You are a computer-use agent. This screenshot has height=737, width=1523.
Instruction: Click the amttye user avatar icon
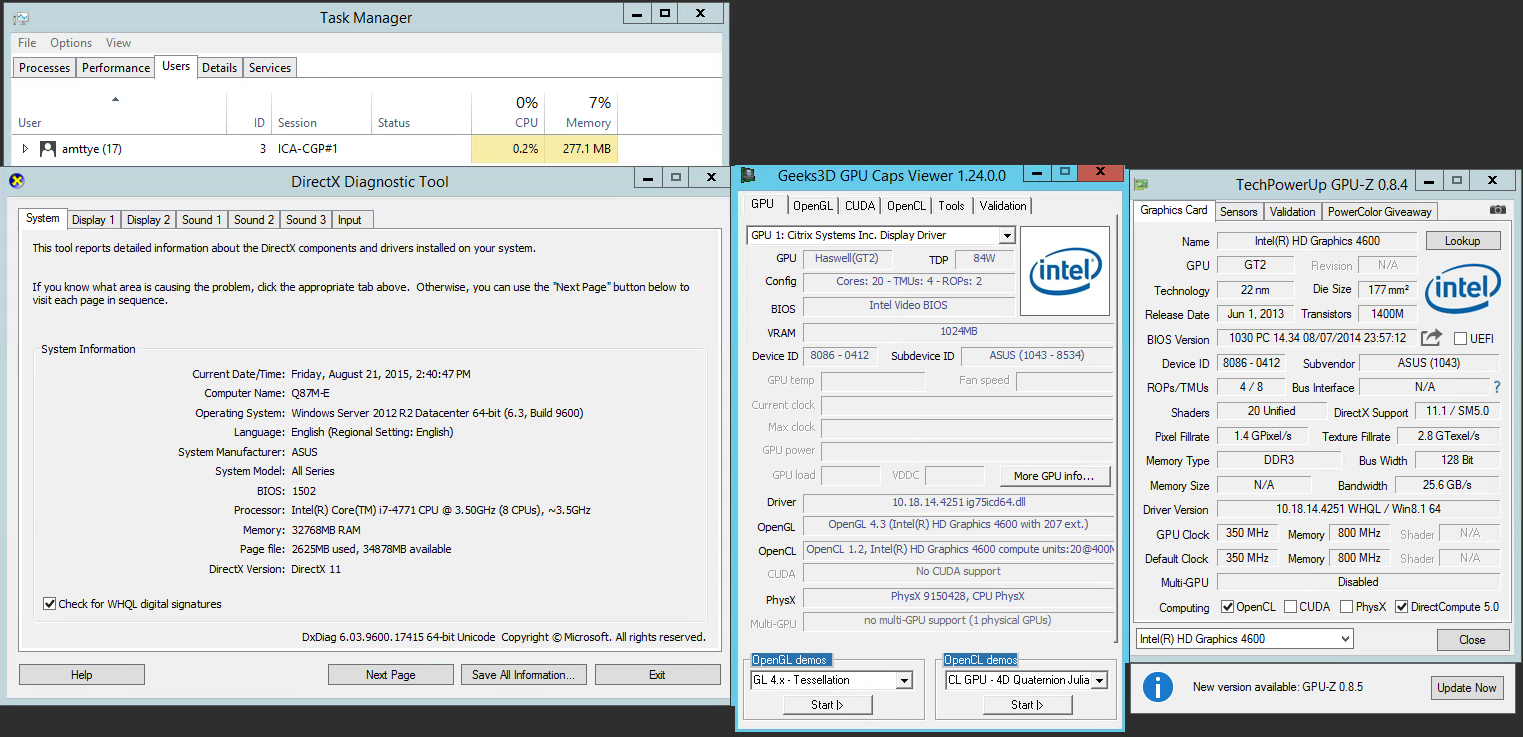(48, 149)
